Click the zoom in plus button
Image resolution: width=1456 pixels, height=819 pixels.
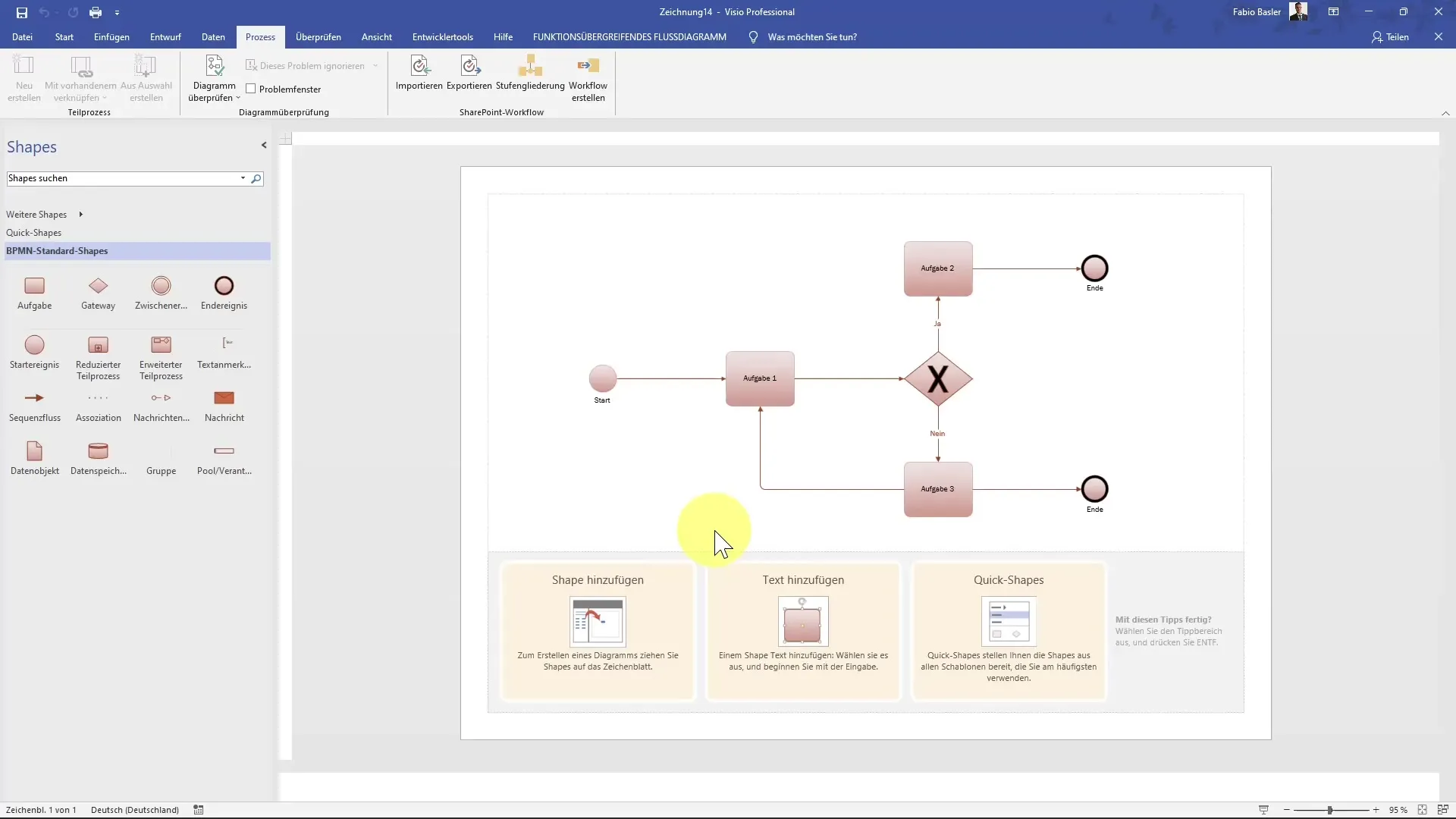point(1376,810)
